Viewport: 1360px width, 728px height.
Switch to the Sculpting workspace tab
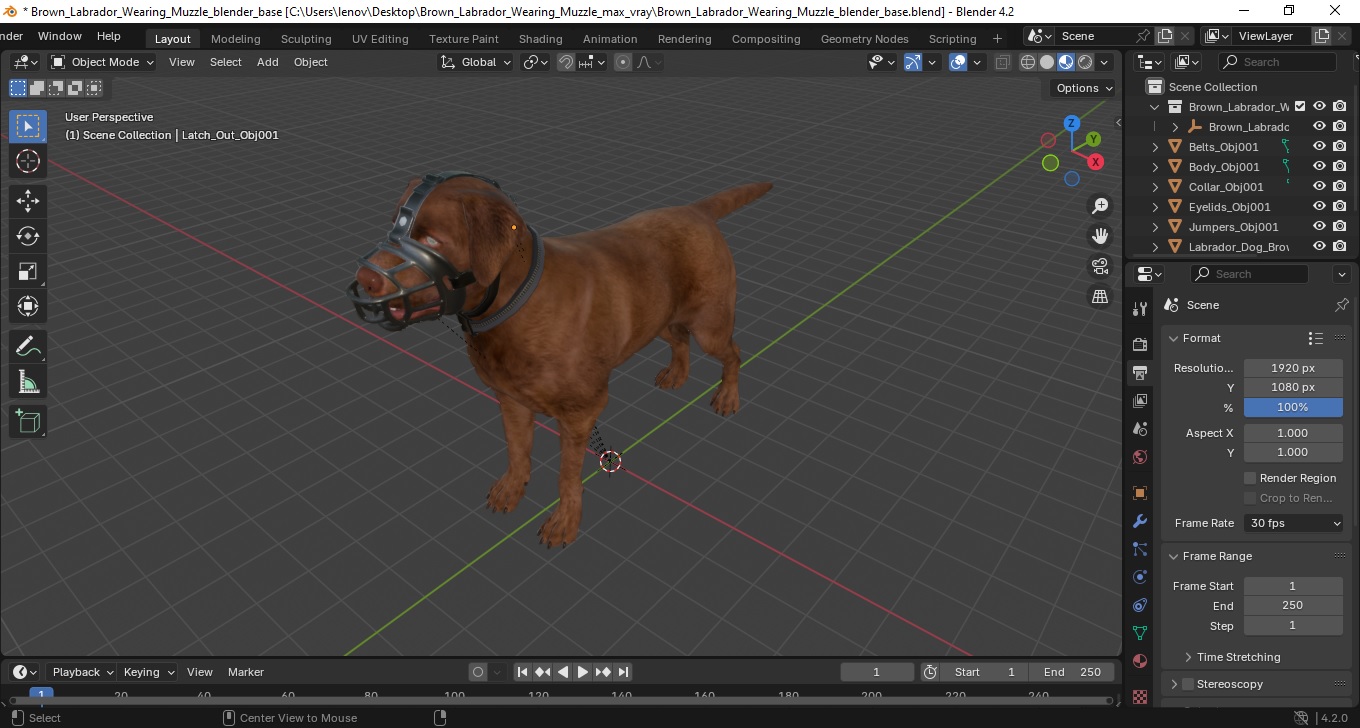pos(306,39)
